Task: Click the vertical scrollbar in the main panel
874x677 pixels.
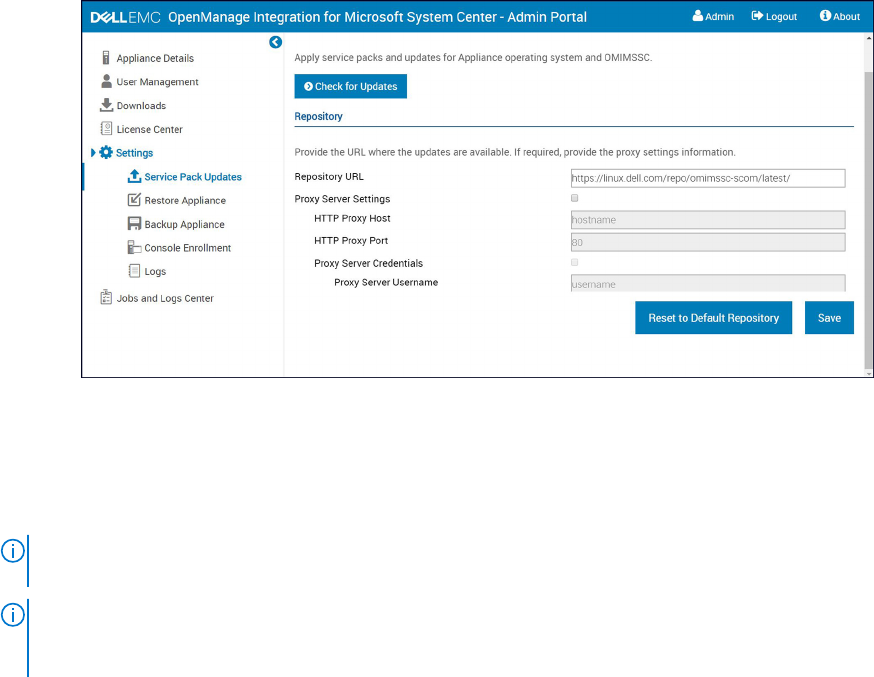Action: point(868,220)
